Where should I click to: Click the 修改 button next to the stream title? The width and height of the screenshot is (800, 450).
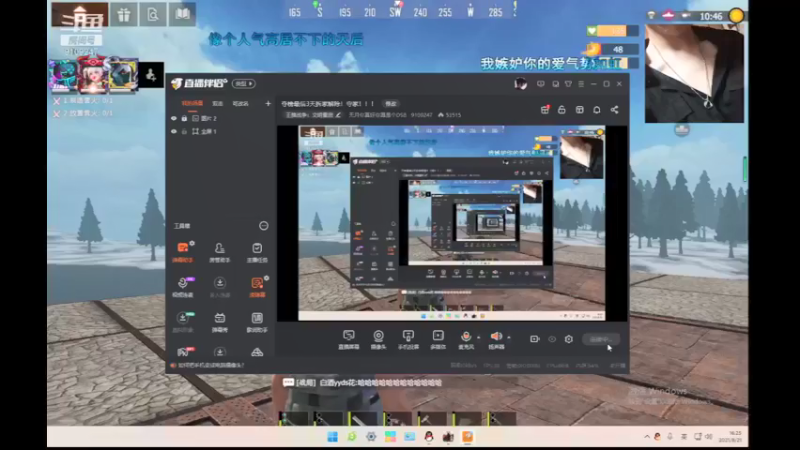(391, 104)
